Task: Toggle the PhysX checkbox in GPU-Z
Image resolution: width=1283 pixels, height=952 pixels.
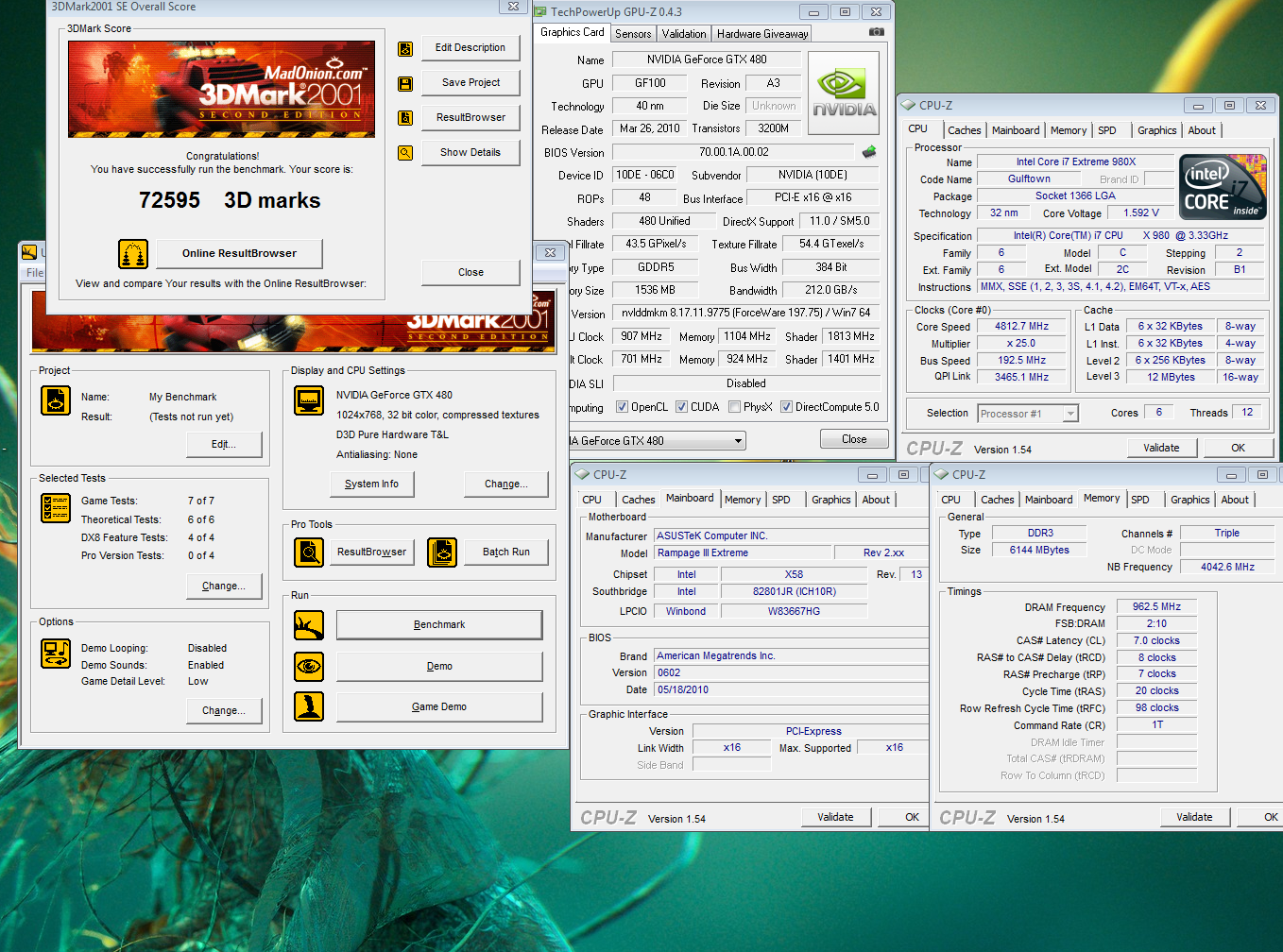Action: click(734, 407)
